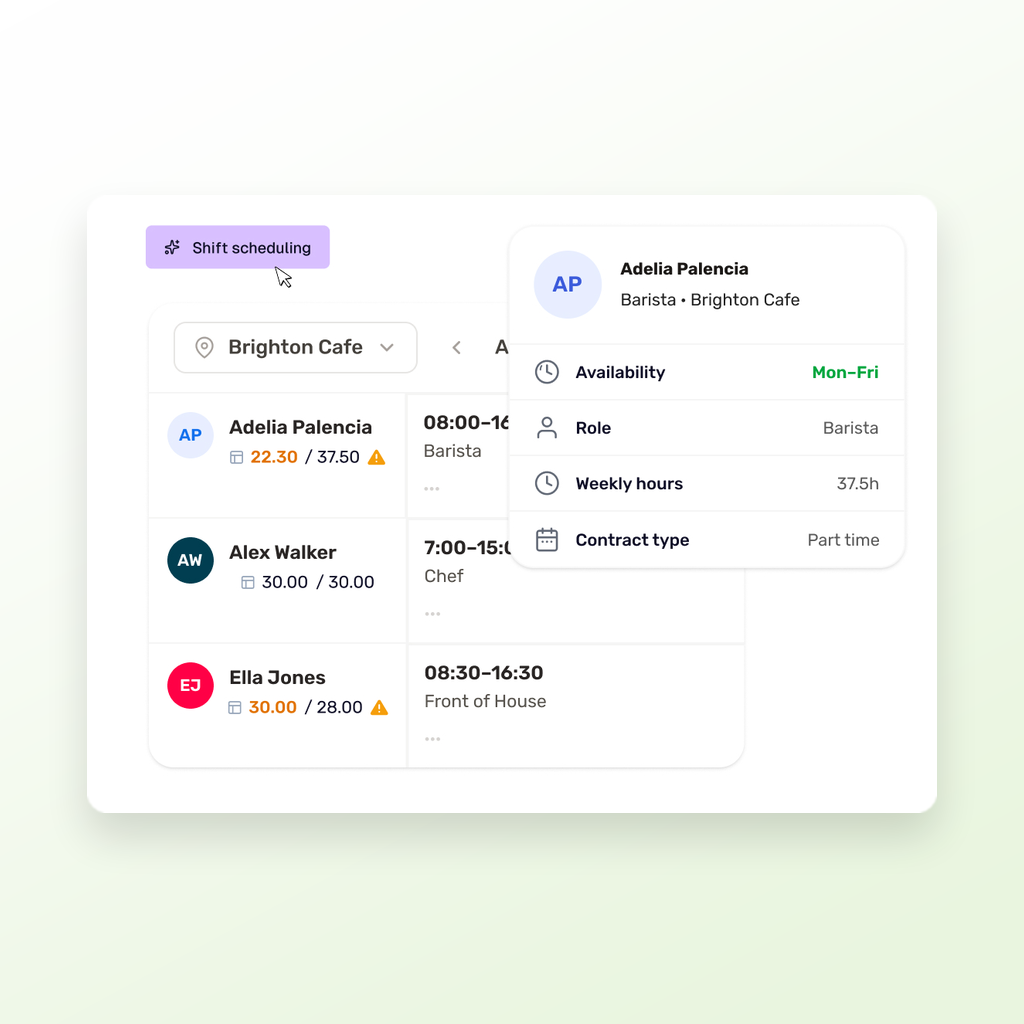Open Adelia's Barista shift cell
This screenshot has height=1024, width=1024.
pyautogui.click(x=458, y=455)
